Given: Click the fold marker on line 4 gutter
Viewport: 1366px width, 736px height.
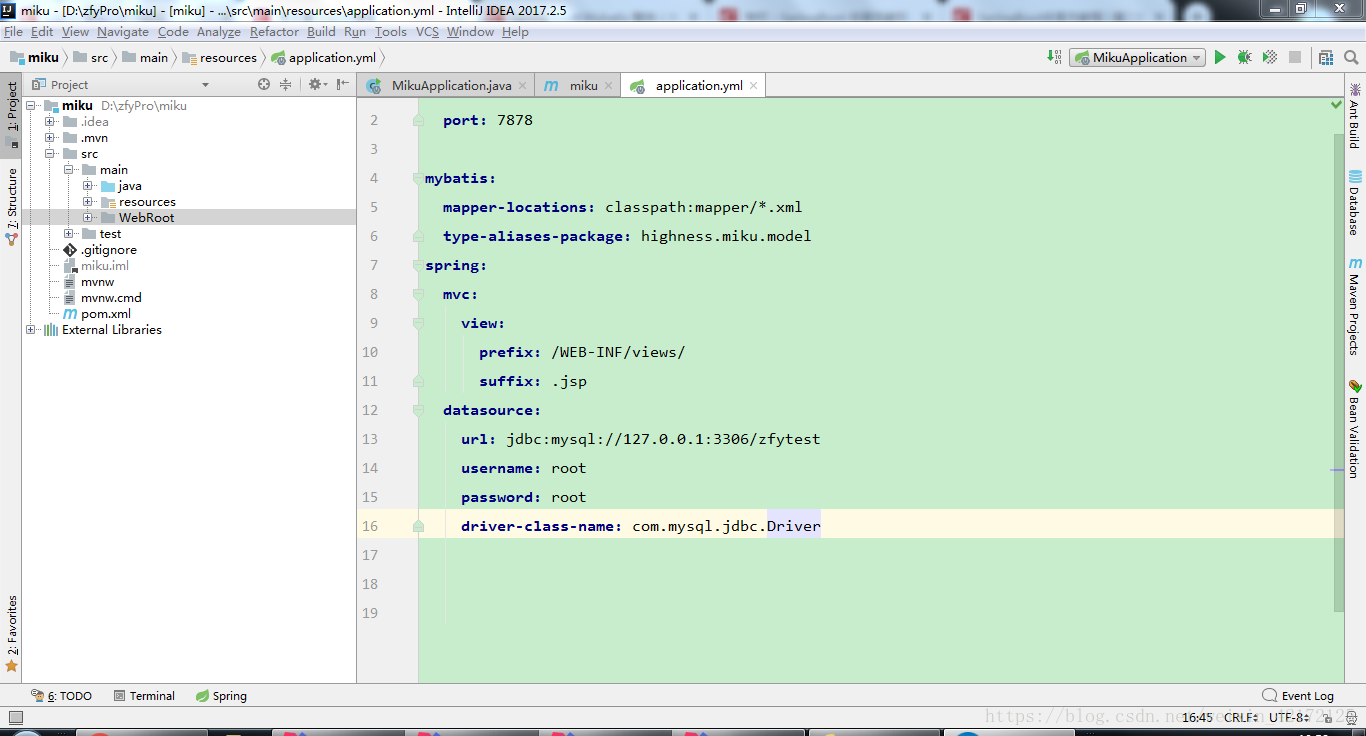Looking at the screenshot, I should tap(418, 178).
